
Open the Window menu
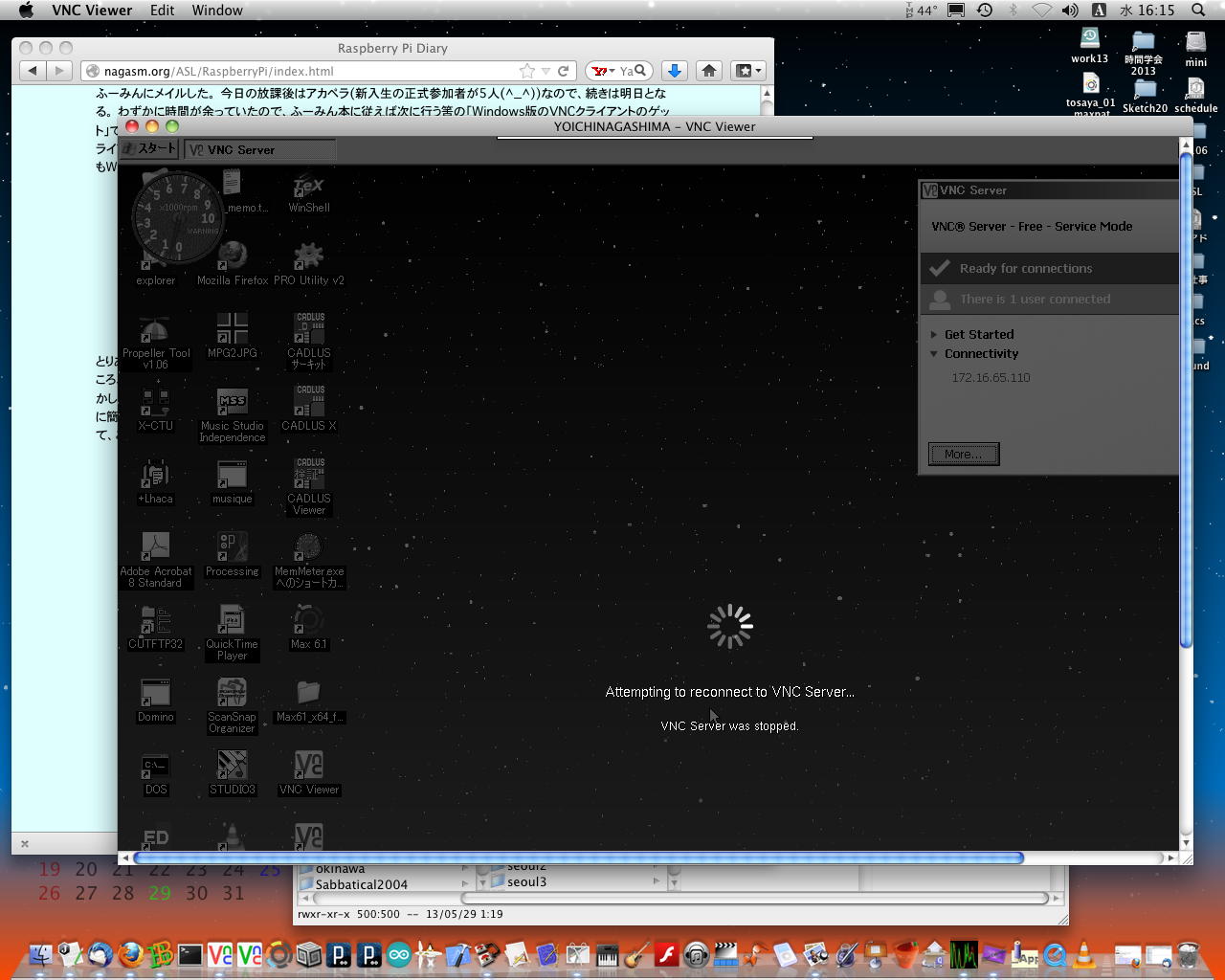pos(217,11)
